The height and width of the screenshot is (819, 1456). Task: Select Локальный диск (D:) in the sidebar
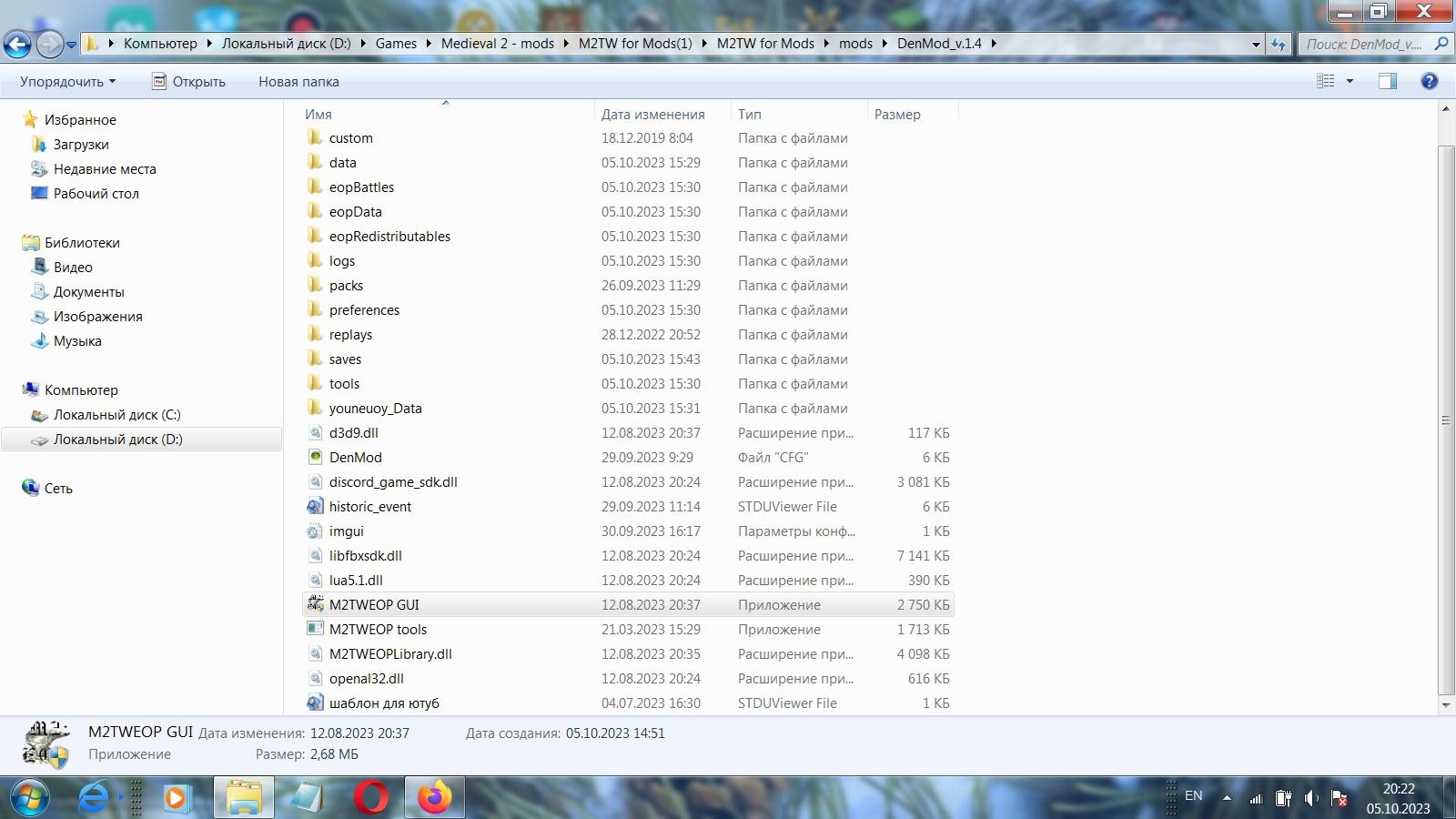[117, 439]
